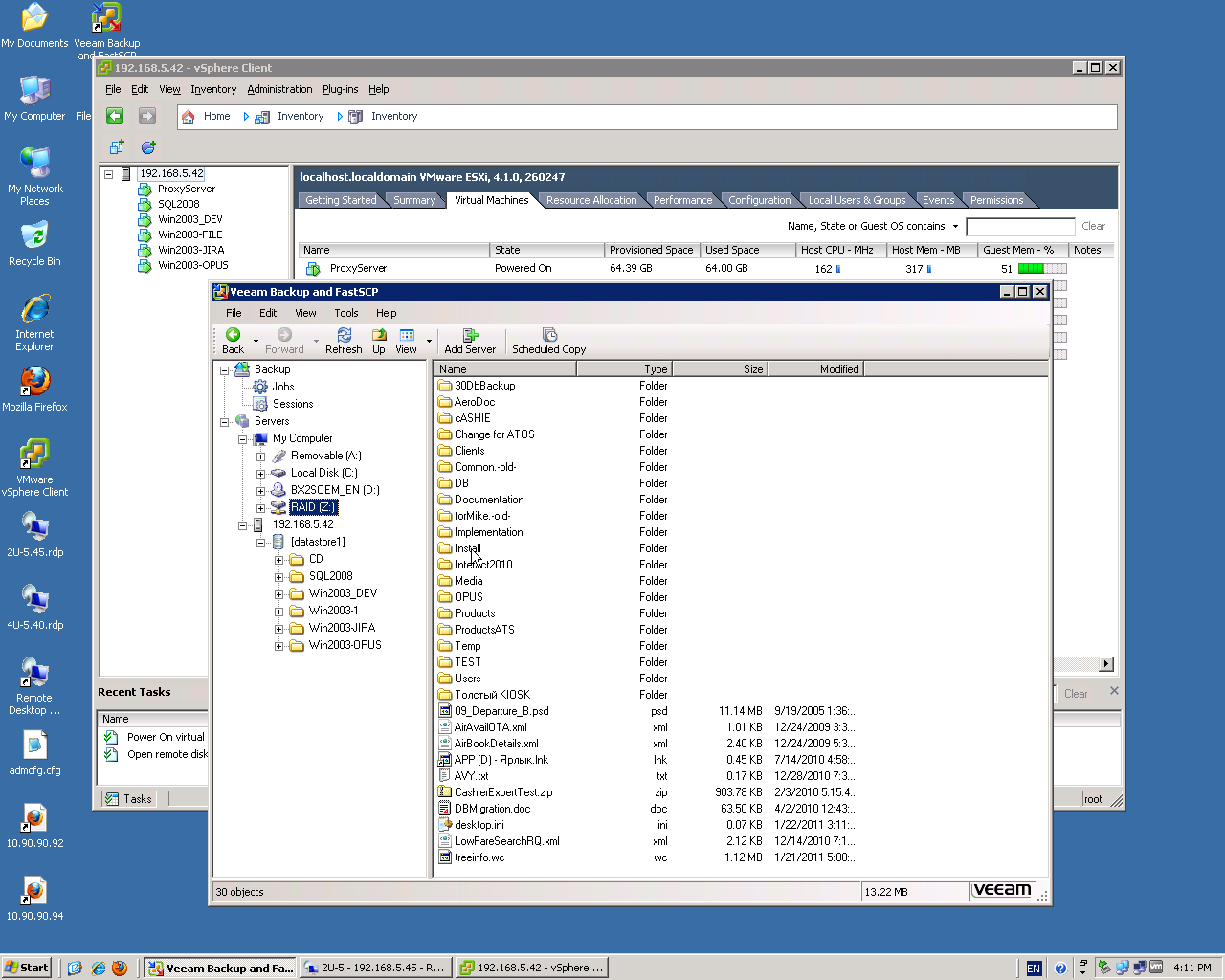Expand Removable (A:) tree node
Image resolution: width=1225 pixels, height=980 pixels.
click(260, 457)
